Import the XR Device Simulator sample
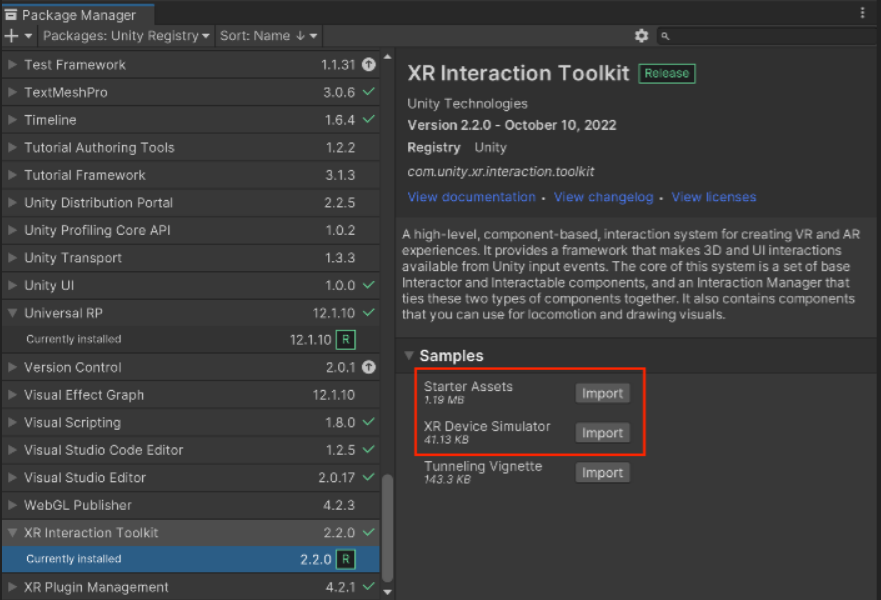Viewport: 881px width, 600px height. click(x=602, y=432)
